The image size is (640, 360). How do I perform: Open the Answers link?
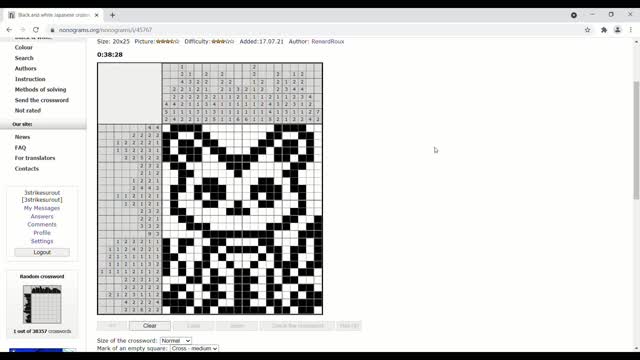click(42, 217)
